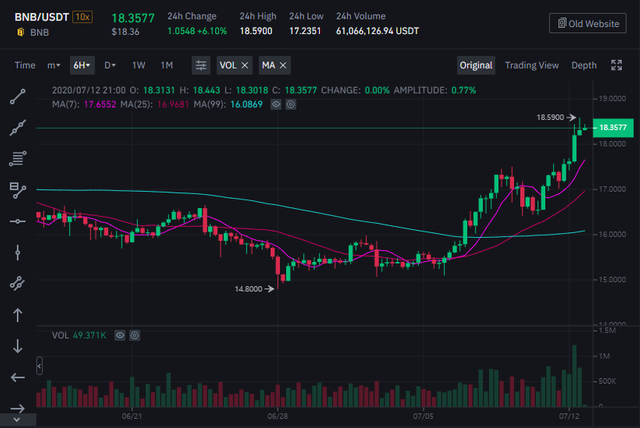Click the 10x leverage badge
Viewport: 640px width, 428px height.
(x=82, y=17)
